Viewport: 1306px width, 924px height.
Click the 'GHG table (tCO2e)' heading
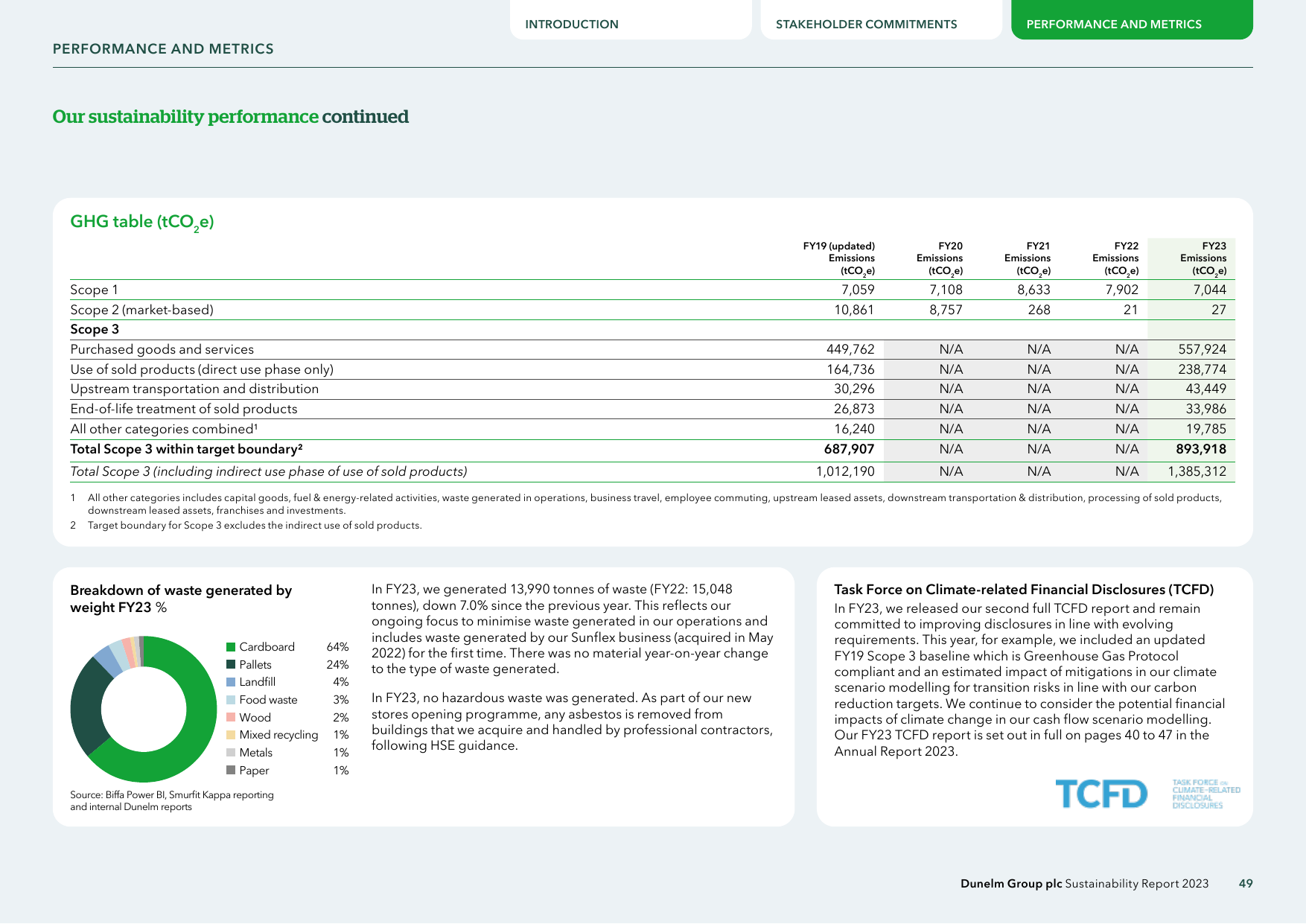click(x=142, y=223)
